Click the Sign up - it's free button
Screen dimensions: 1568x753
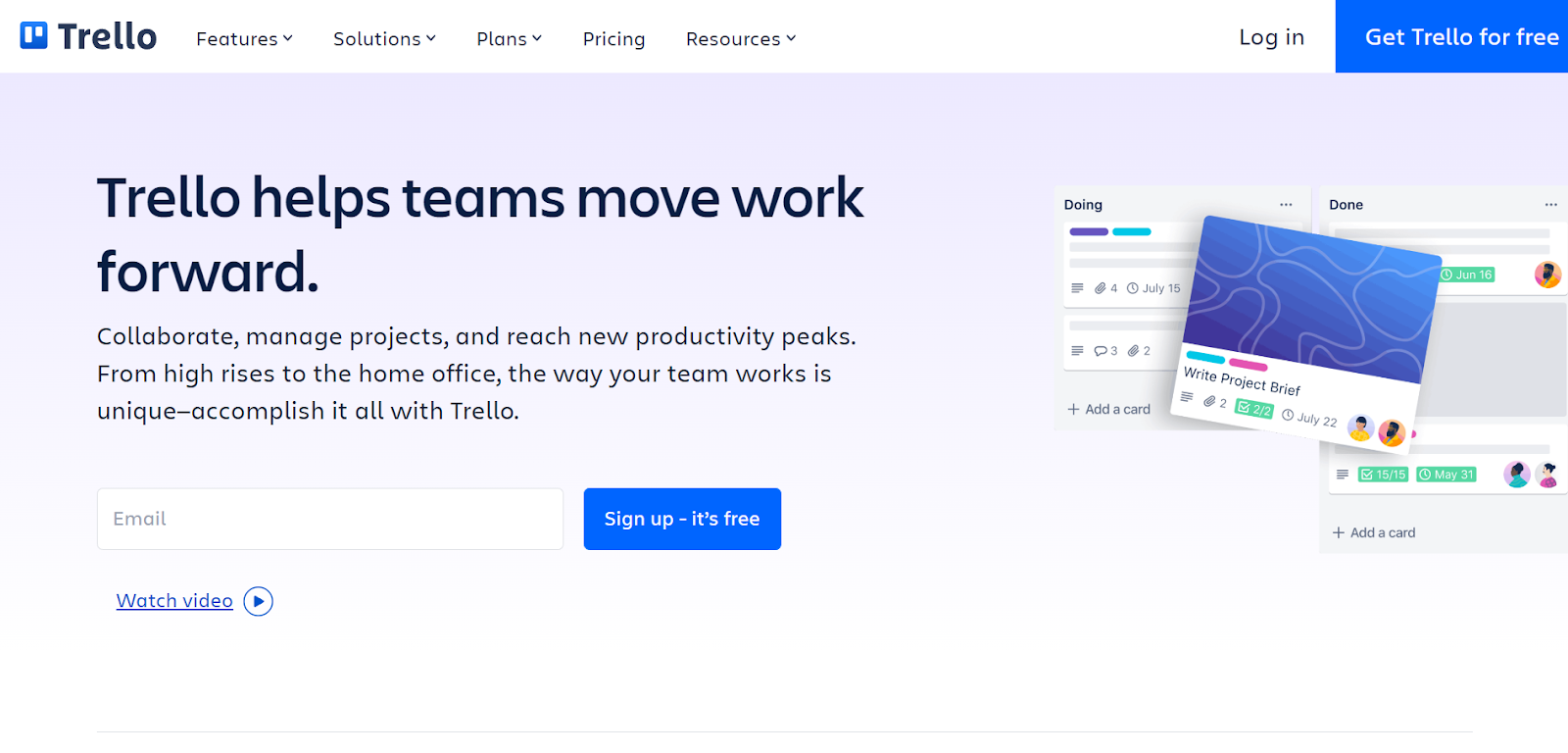coord(682,519)
